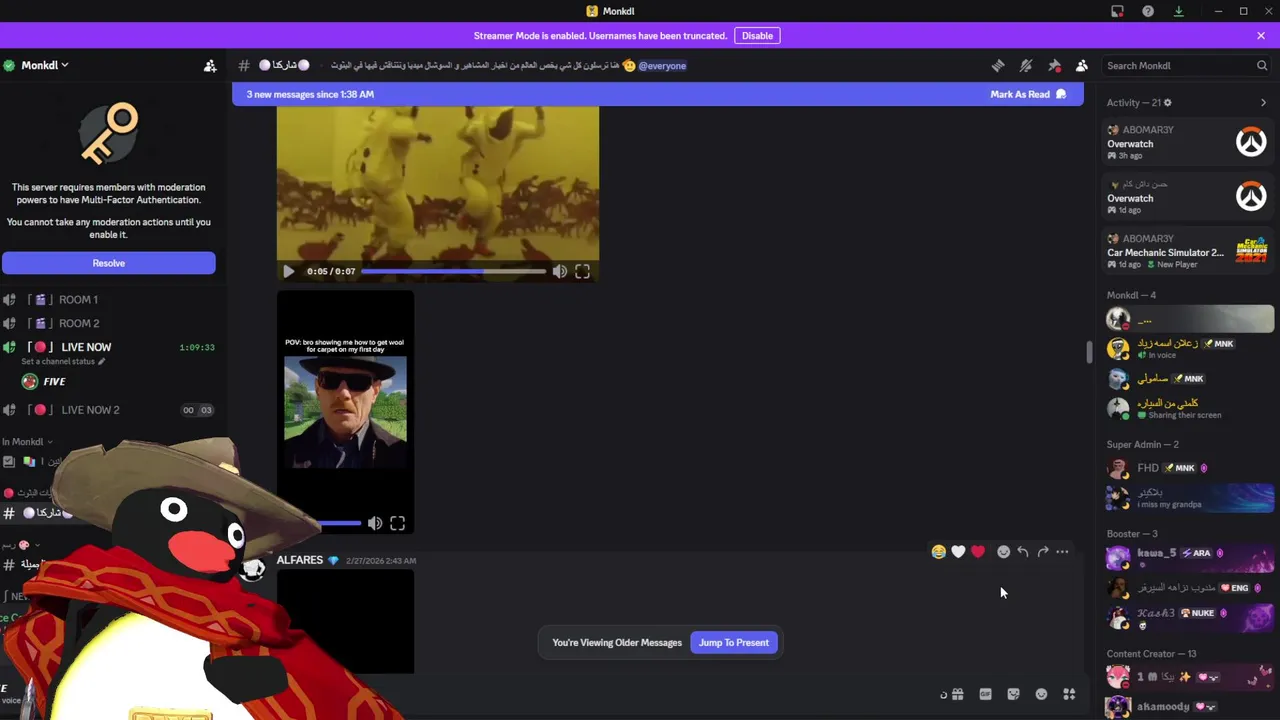Image resolution: width=1280 pixels, height=720 pixels.
Task: Click Jump To Present
Action: [734, 643]
